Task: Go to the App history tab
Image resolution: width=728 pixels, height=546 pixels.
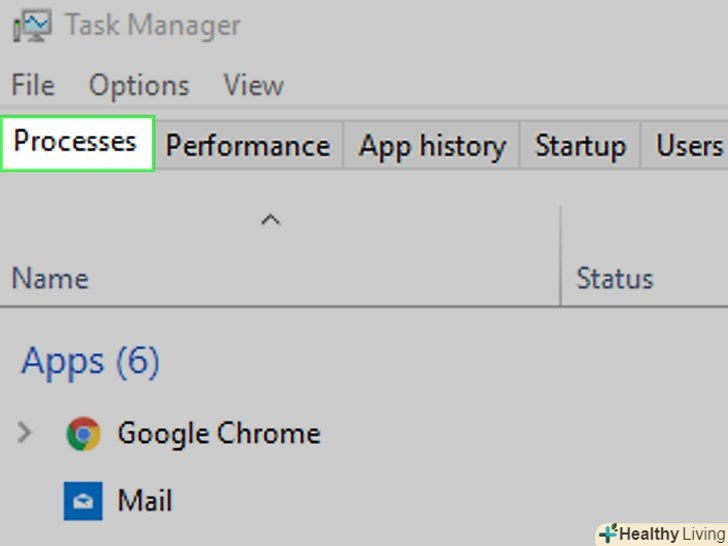Action: tap(432, 146)
